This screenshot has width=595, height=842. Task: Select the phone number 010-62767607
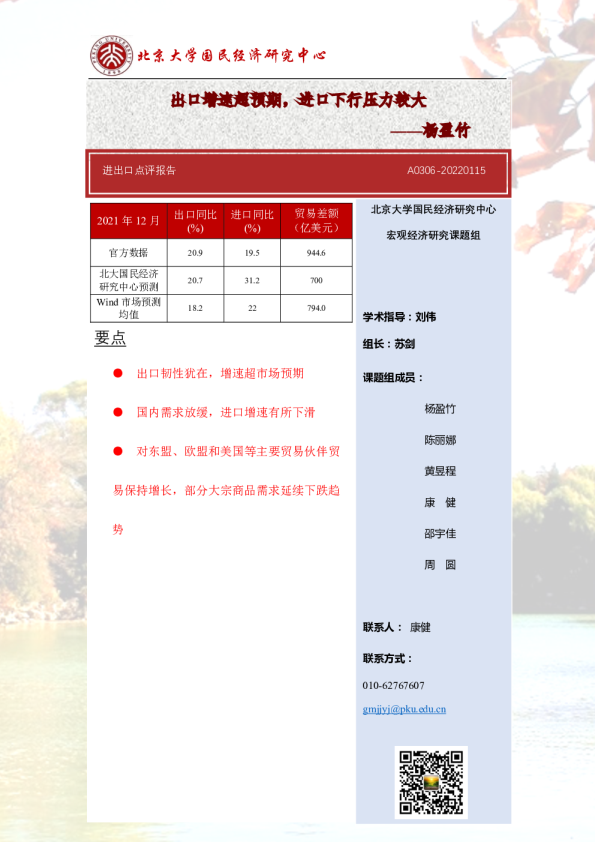click(x=393, y=685)
